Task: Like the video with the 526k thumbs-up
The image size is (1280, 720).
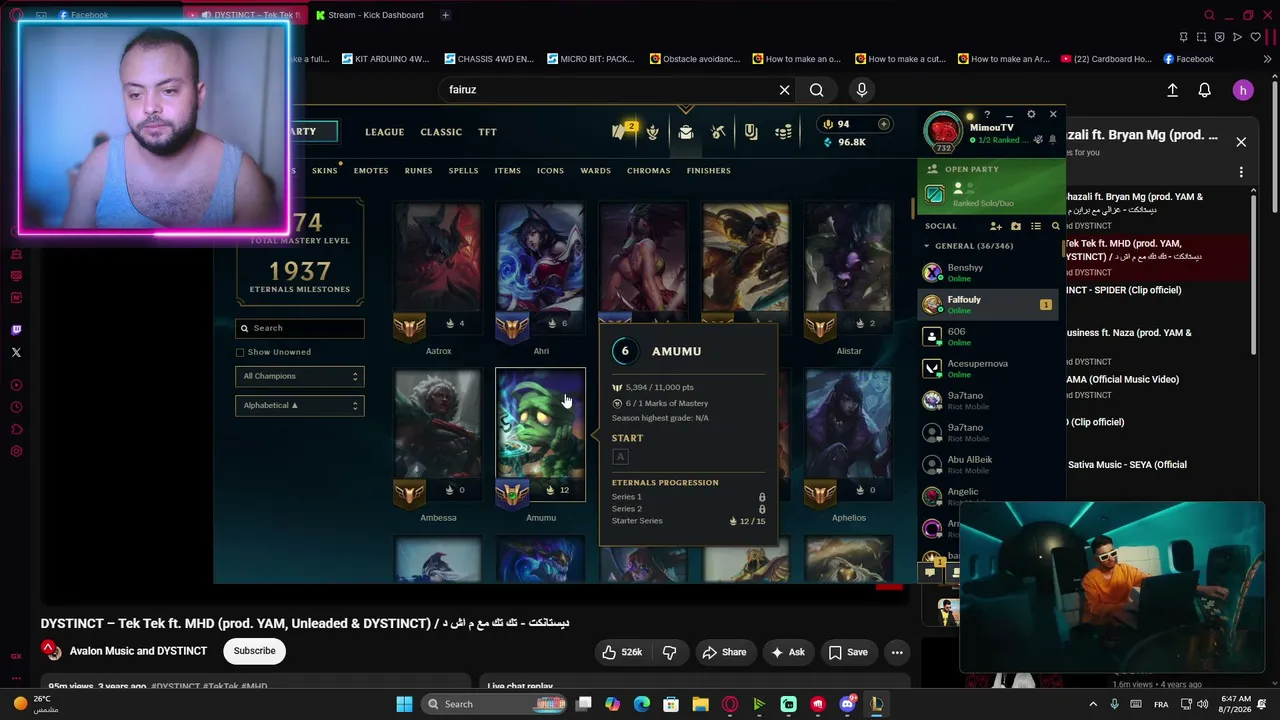Action: click(x=622, y=652)
